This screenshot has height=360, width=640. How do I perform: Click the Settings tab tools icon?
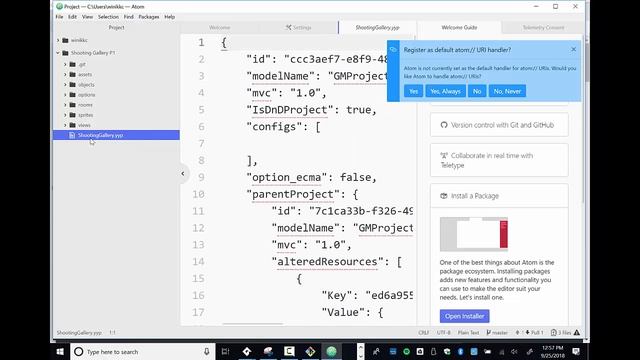(x=289, y=27)
